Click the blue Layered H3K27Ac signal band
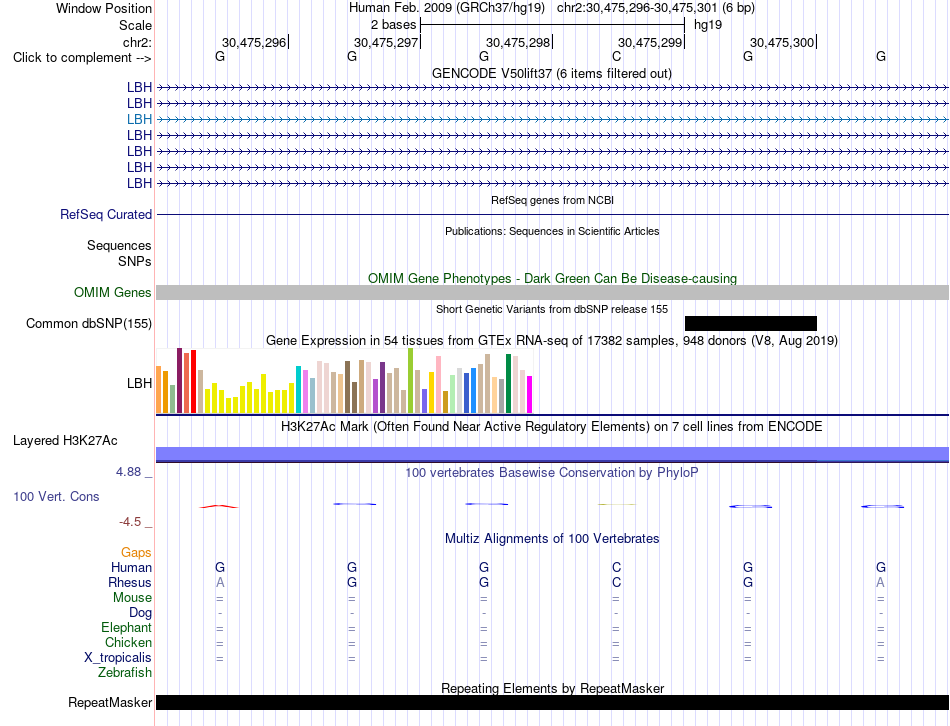 pos(552,454)
